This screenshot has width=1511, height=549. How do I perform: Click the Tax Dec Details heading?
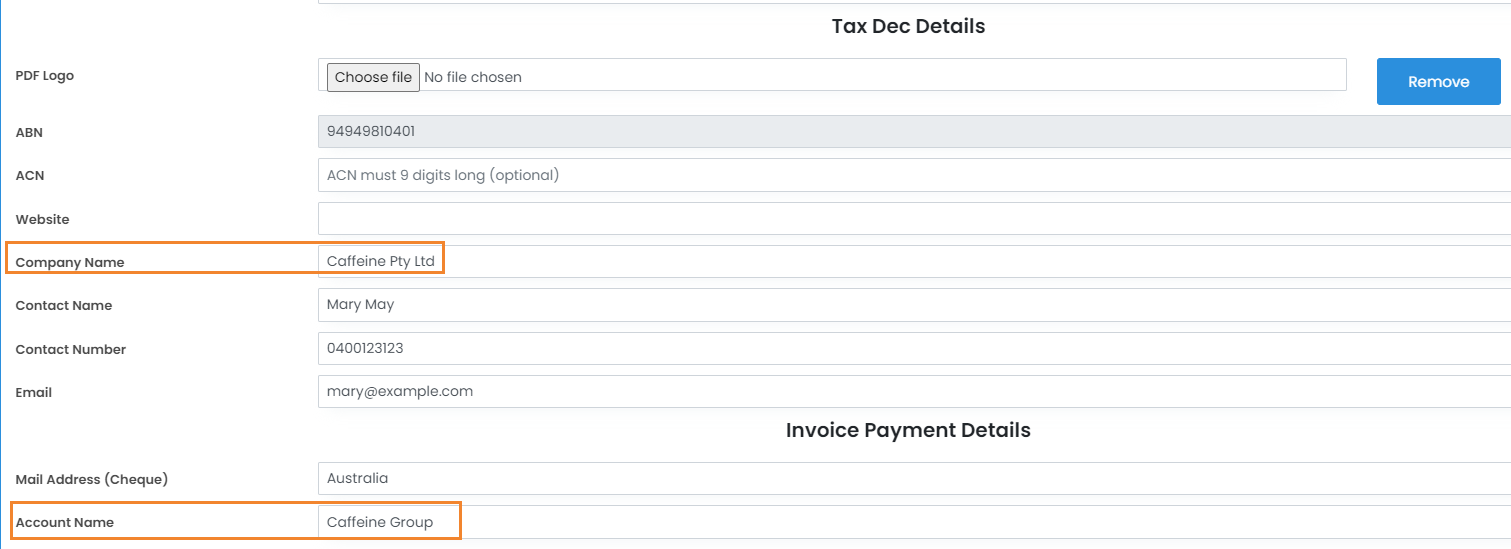click(x=908, y=27)
